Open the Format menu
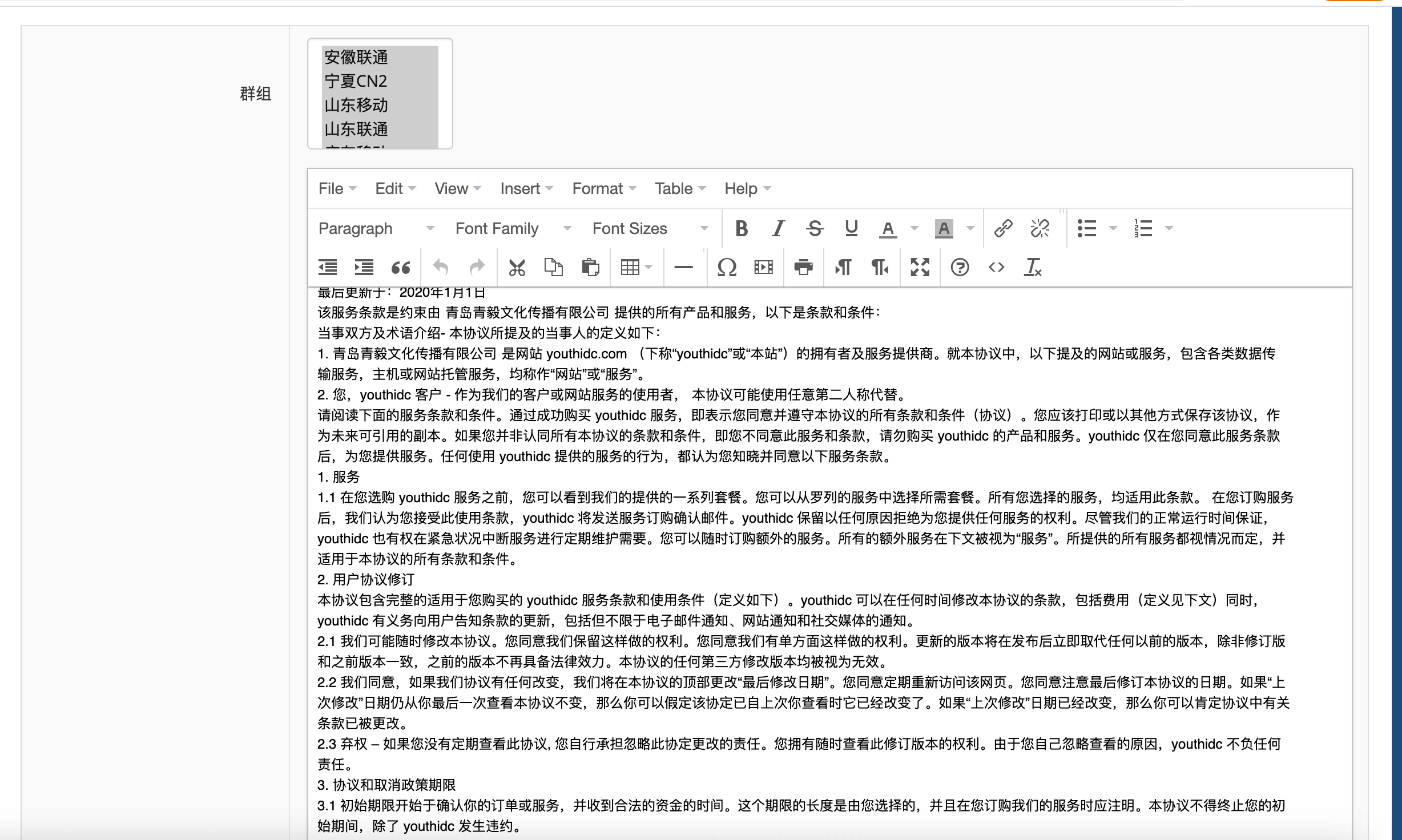The image size is (1402, 840). (604, 189)
